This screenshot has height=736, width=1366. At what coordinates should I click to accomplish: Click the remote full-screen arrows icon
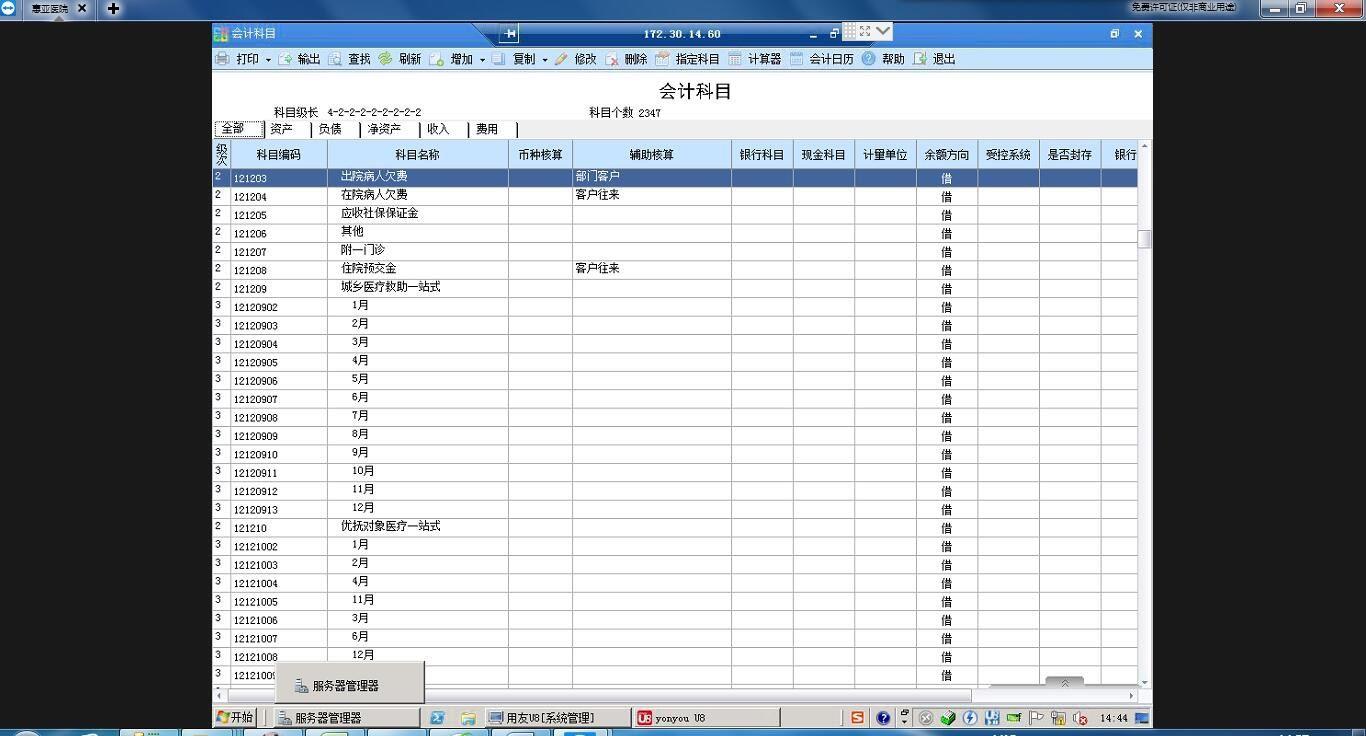865,31
